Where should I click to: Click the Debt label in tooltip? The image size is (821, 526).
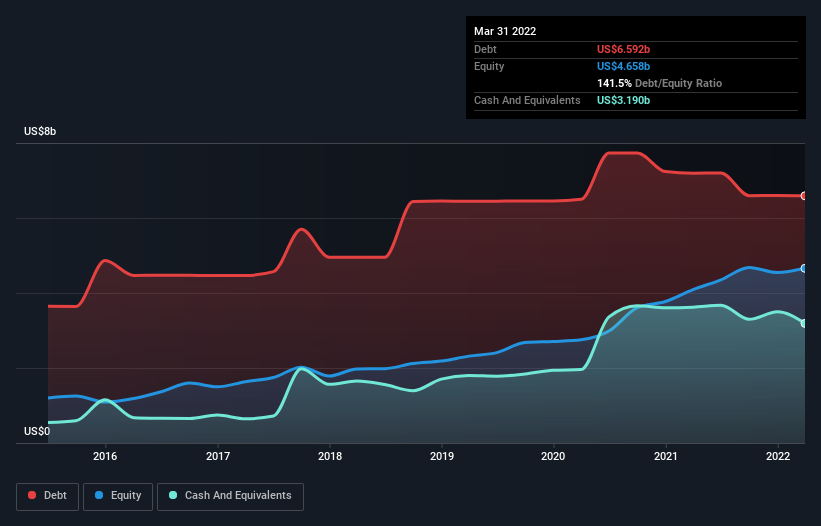tap(485, 49)
